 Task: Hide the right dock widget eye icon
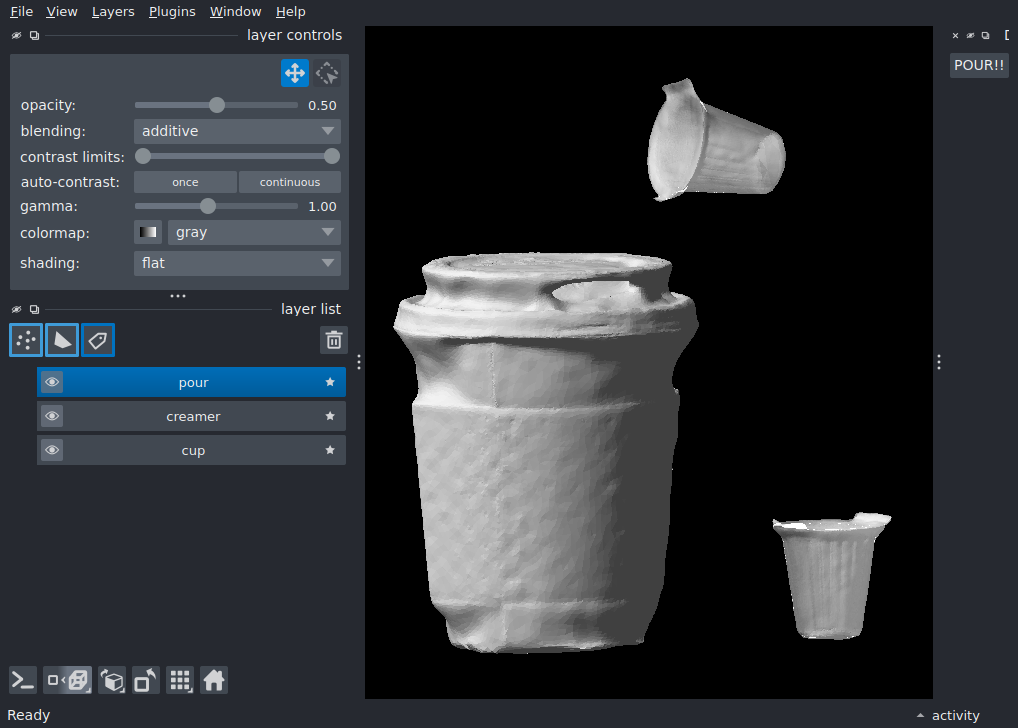click(971, 36)
